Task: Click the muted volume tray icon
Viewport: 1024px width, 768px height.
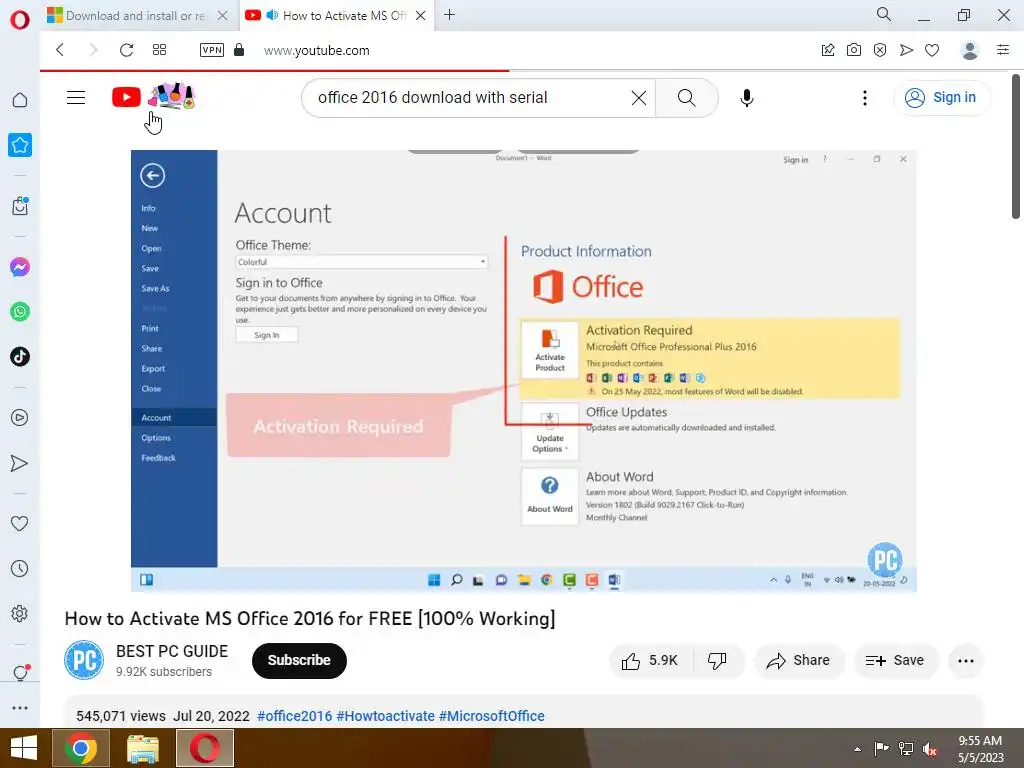Action: (x=930, y=749)
